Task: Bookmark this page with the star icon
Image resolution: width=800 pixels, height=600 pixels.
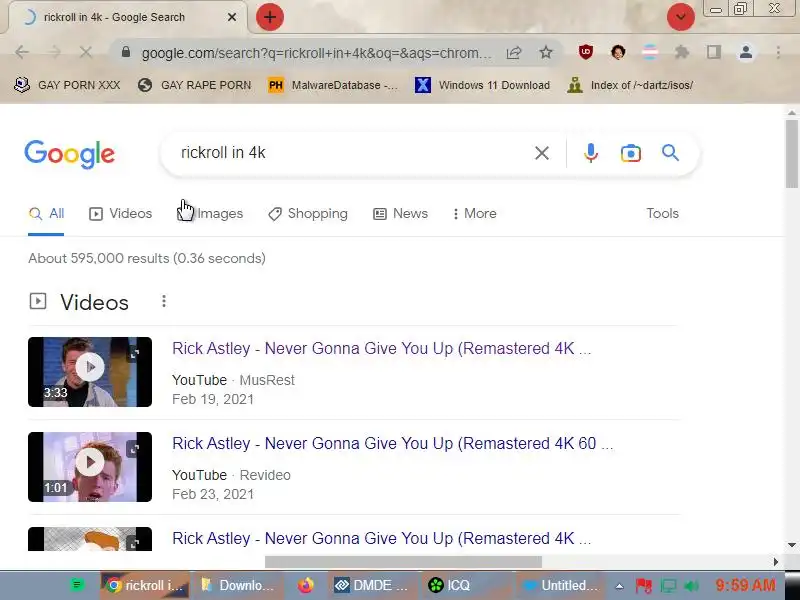Action: 546,52
